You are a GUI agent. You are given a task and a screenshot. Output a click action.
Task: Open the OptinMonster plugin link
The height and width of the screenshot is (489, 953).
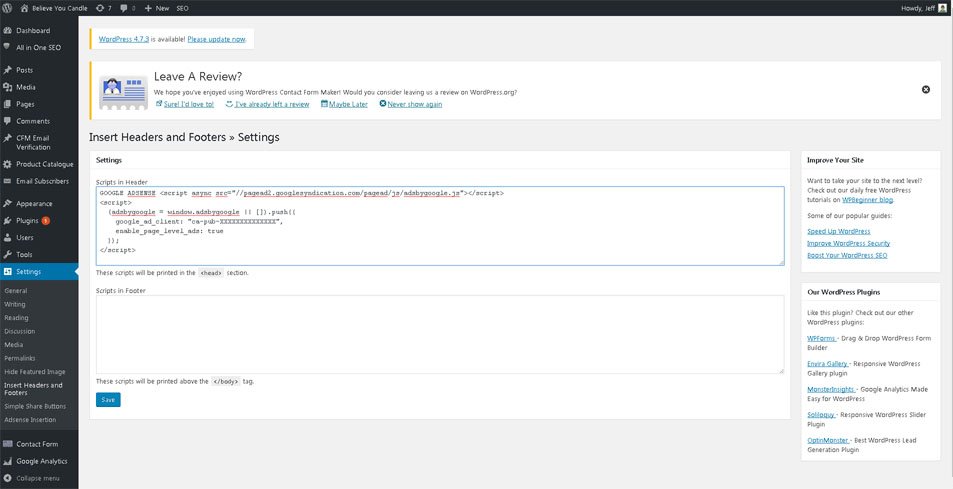[827, 440]
